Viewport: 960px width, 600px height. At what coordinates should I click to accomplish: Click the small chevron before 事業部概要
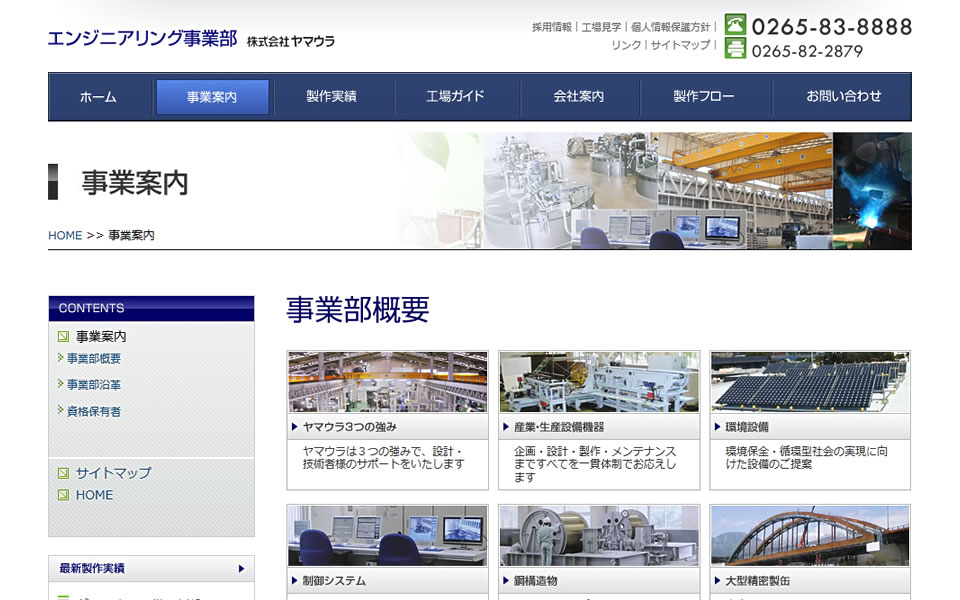[x=60, y=358]
